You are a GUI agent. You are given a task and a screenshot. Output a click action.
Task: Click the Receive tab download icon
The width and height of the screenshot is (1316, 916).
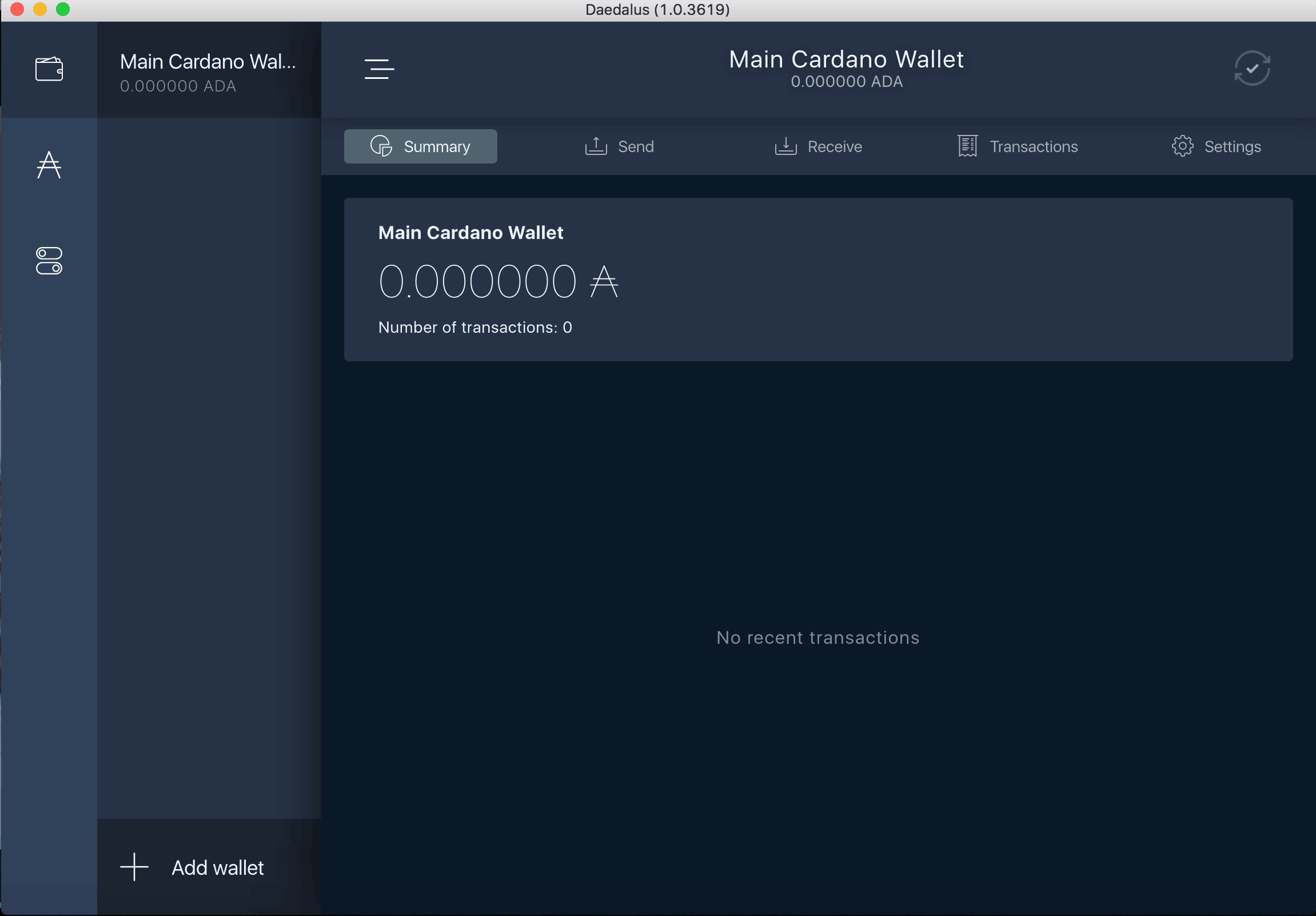tap(785, 147)
